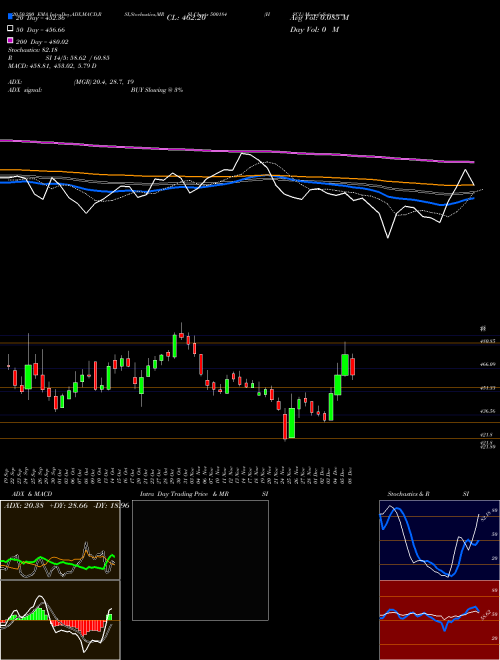The height and width of the screenshot is (660, 500).
Task: Click the magenta 200 day moving average line
Action: [x=237, y=151]
